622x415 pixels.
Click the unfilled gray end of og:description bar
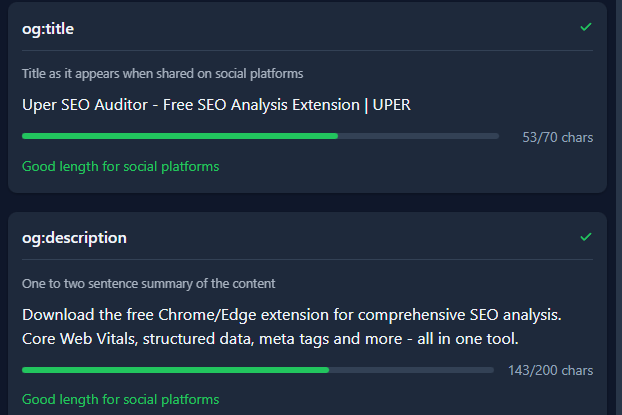pos(410,370)
